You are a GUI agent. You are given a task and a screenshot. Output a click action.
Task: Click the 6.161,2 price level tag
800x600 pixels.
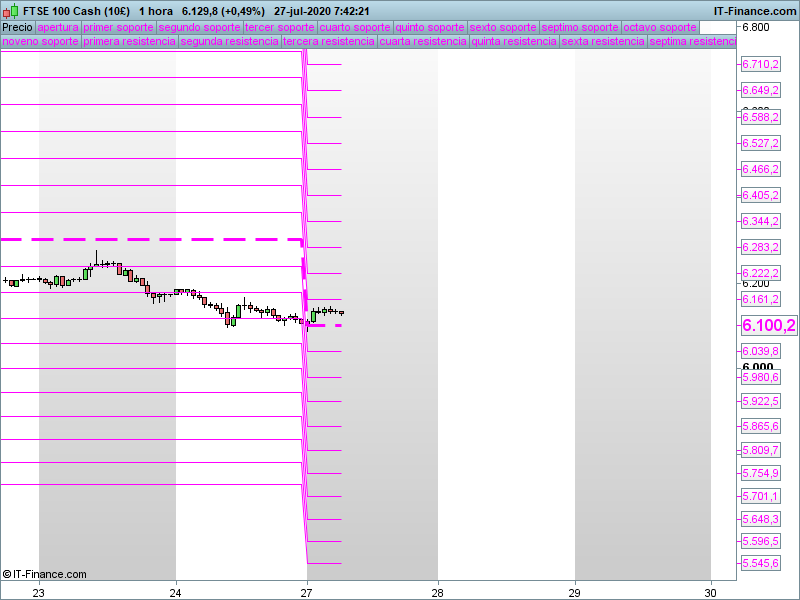pyautogui.click(x=761, y=299)
